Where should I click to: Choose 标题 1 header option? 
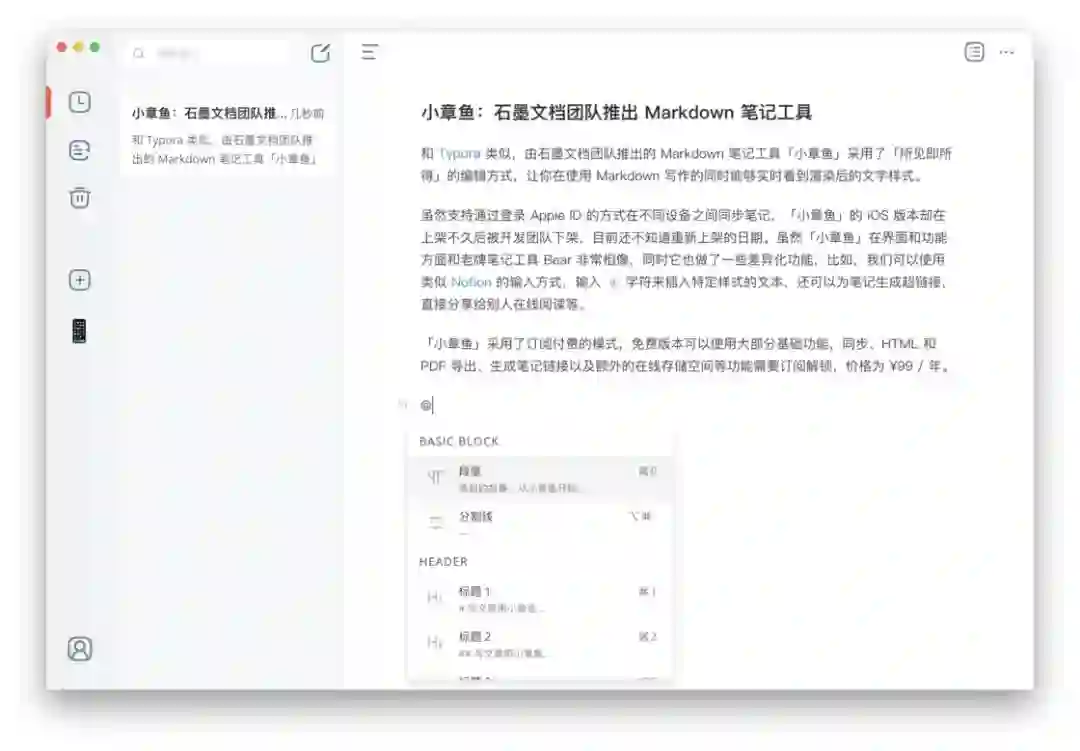coord(540,599)
